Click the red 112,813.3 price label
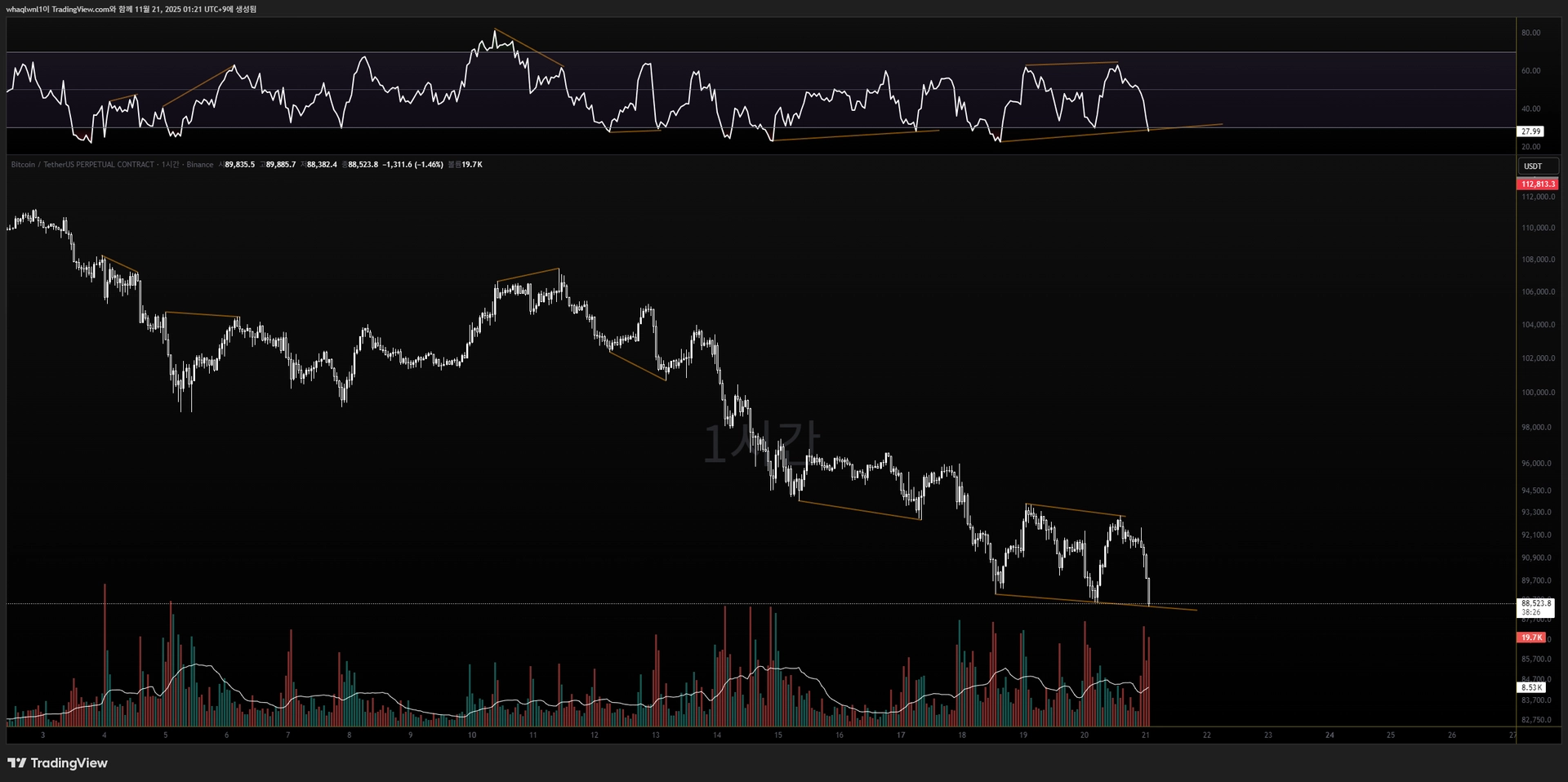 click(1538, 184)
